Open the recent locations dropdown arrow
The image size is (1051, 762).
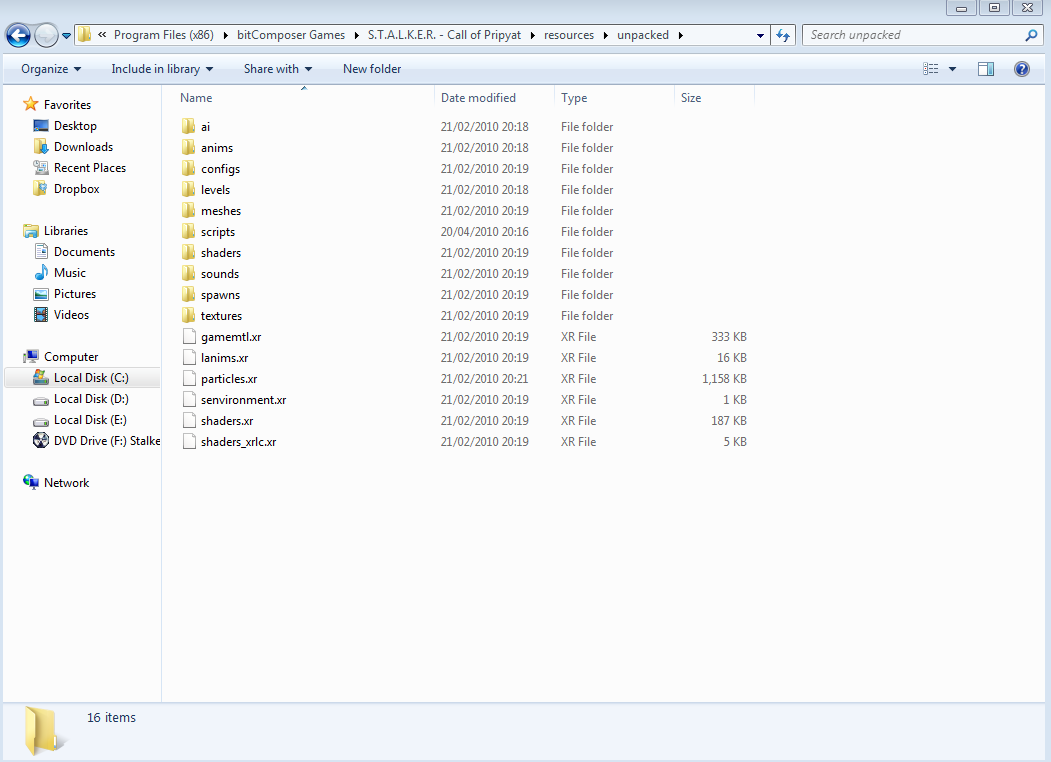click(x=66, y=36)
